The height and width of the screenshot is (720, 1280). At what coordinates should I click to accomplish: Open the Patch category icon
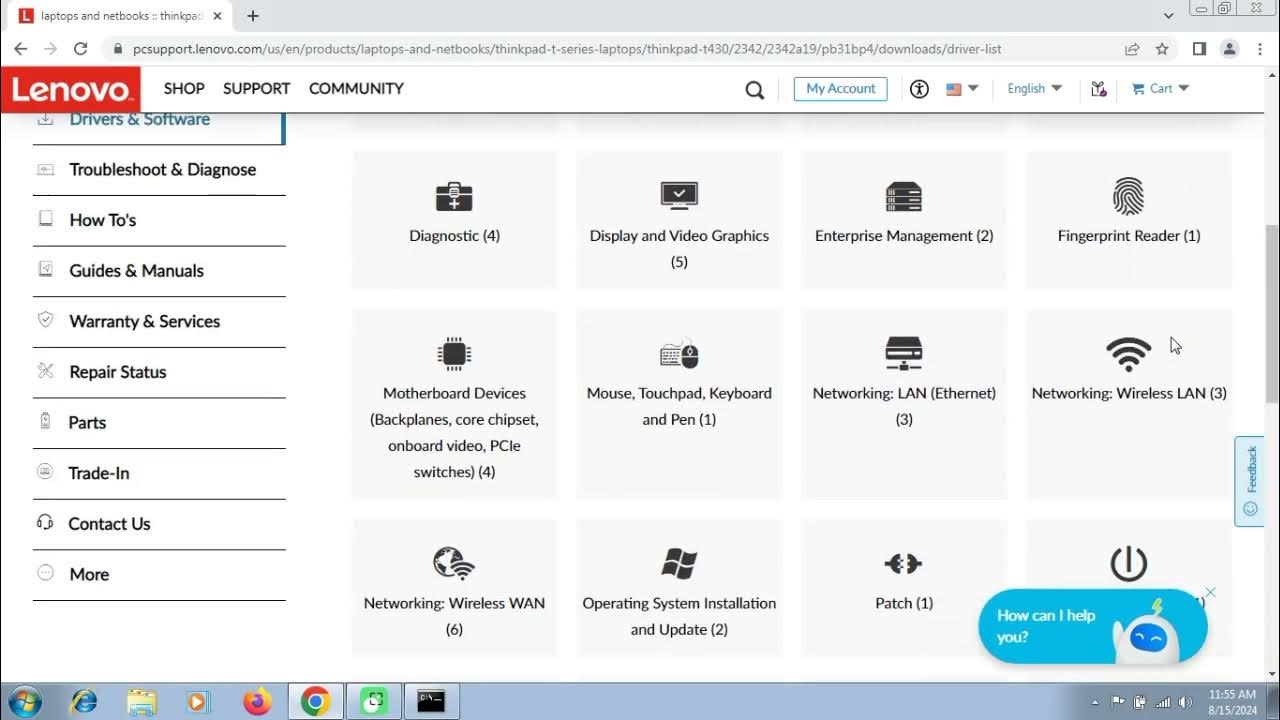(x=904, y=565)
